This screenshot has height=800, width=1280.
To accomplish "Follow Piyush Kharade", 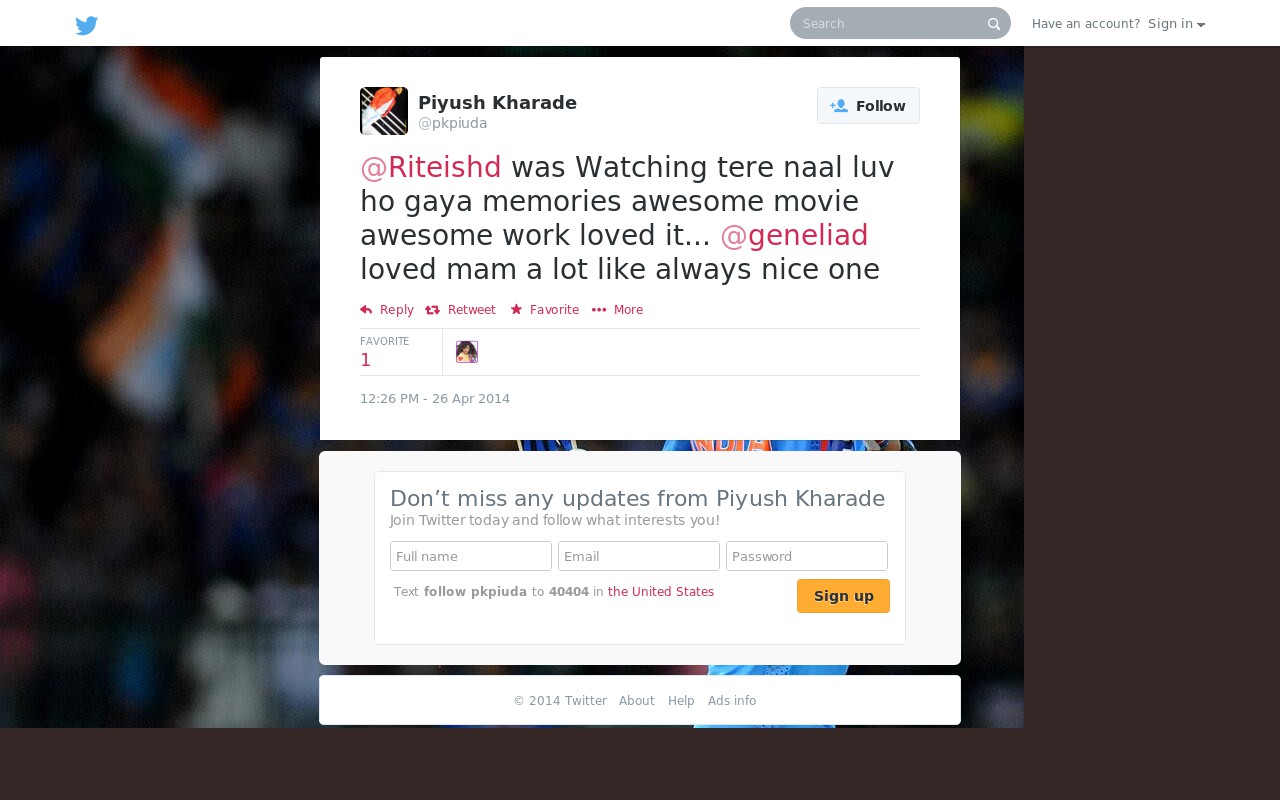I will (868, 106).
